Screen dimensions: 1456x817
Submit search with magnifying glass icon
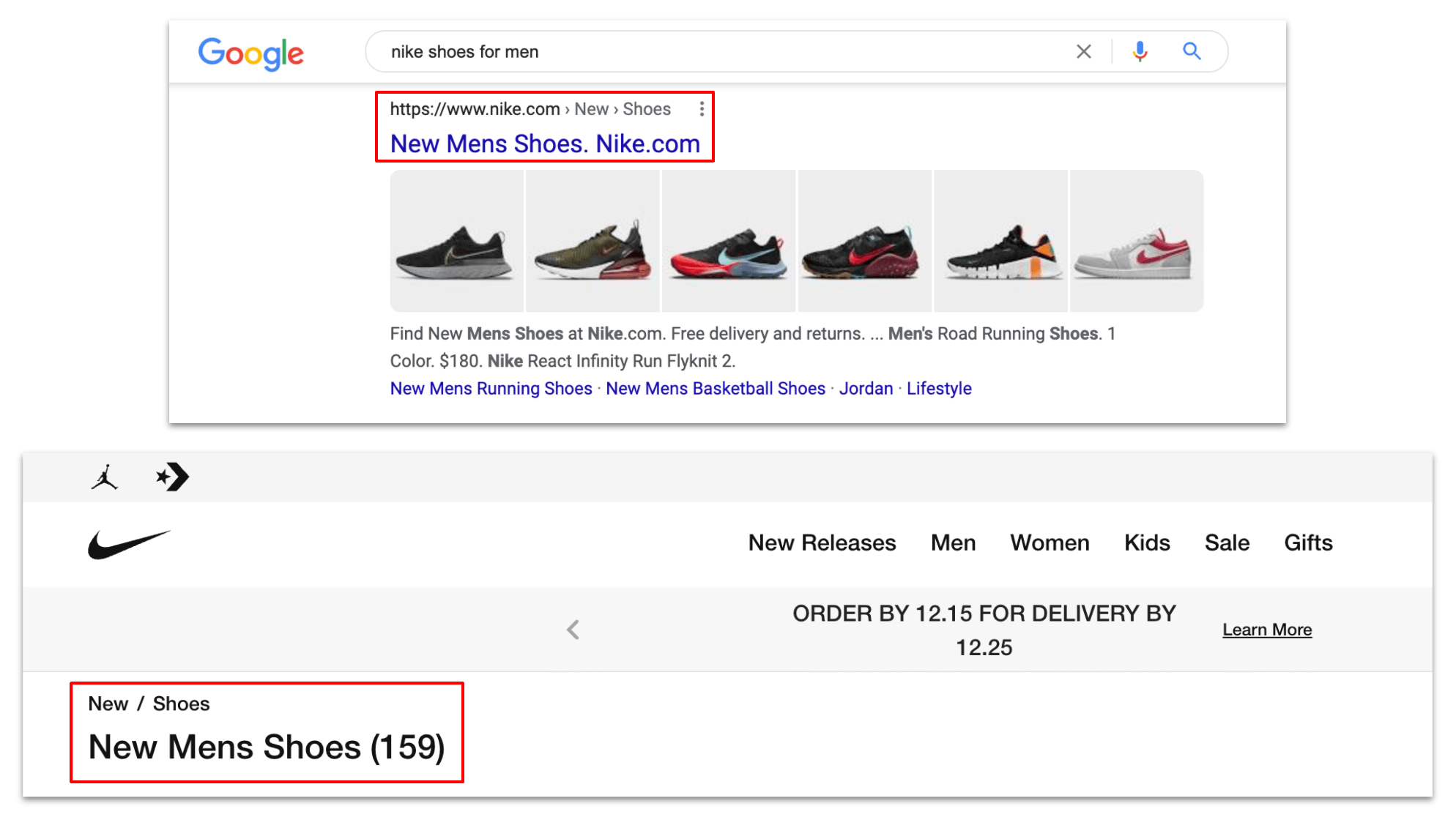tap(1192, 51)
